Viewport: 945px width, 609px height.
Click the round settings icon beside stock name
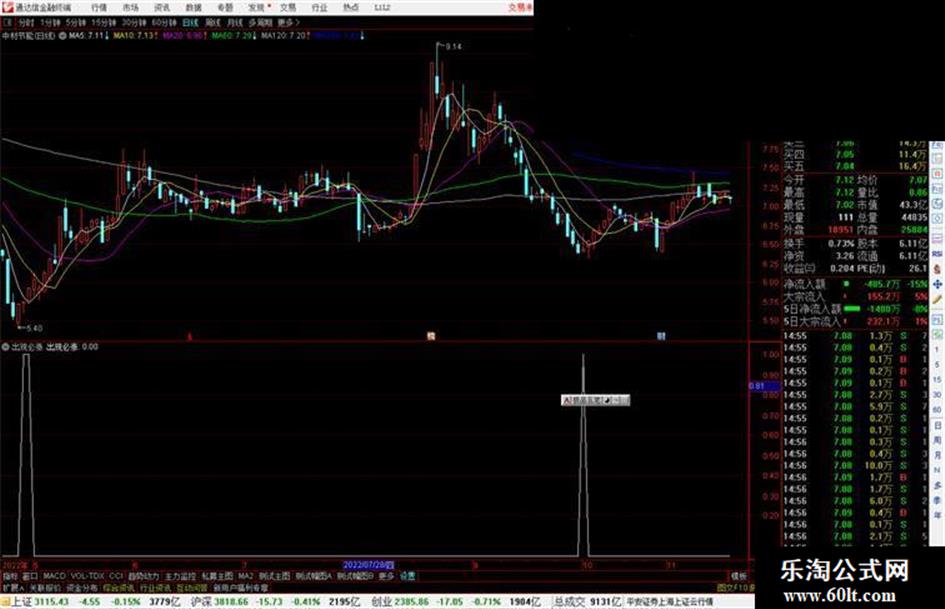point(63,36)
